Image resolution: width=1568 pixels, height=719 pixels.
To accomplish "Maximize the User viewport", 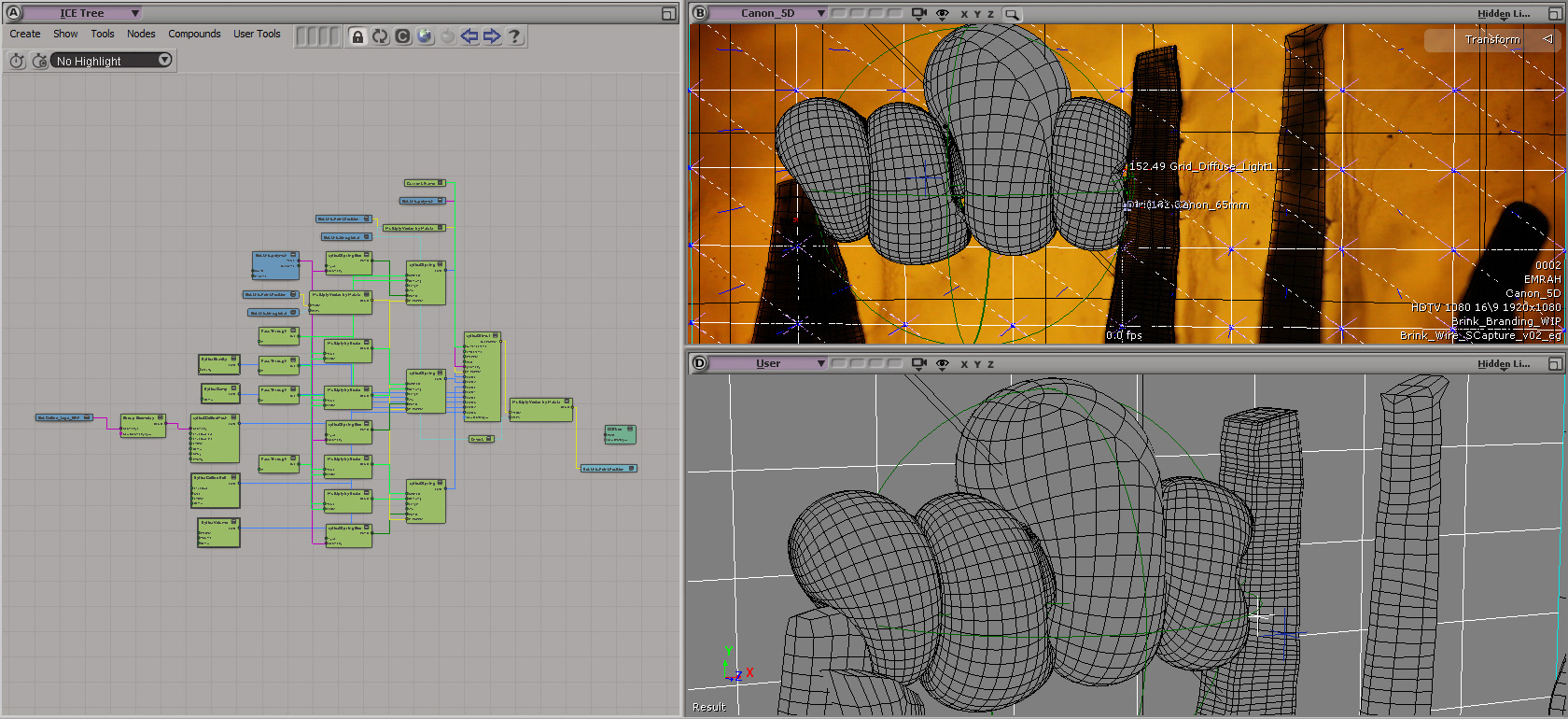I will point(1555,363).
